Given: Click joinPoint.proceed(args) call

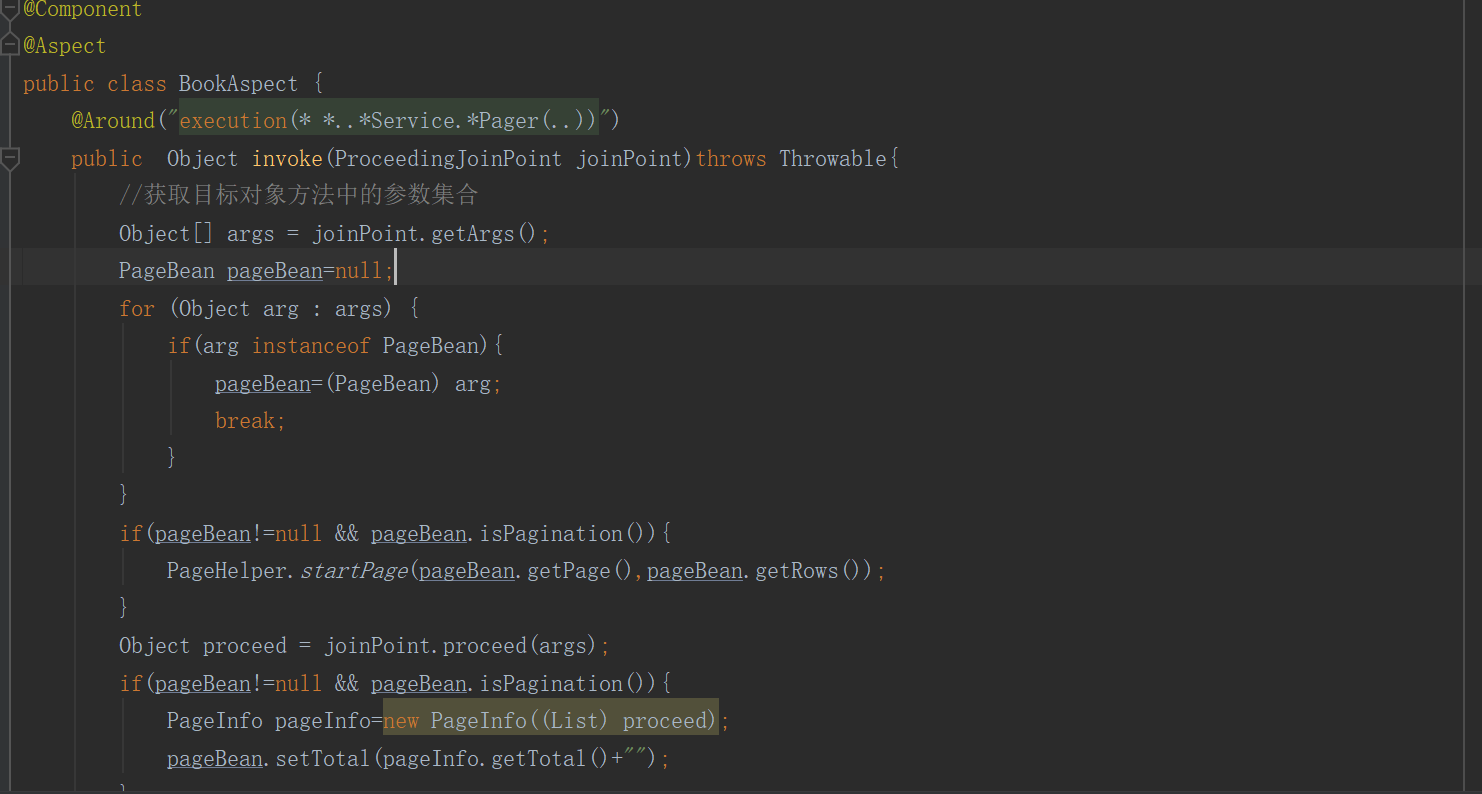Looking at the screenshot, I should (461, 646).
